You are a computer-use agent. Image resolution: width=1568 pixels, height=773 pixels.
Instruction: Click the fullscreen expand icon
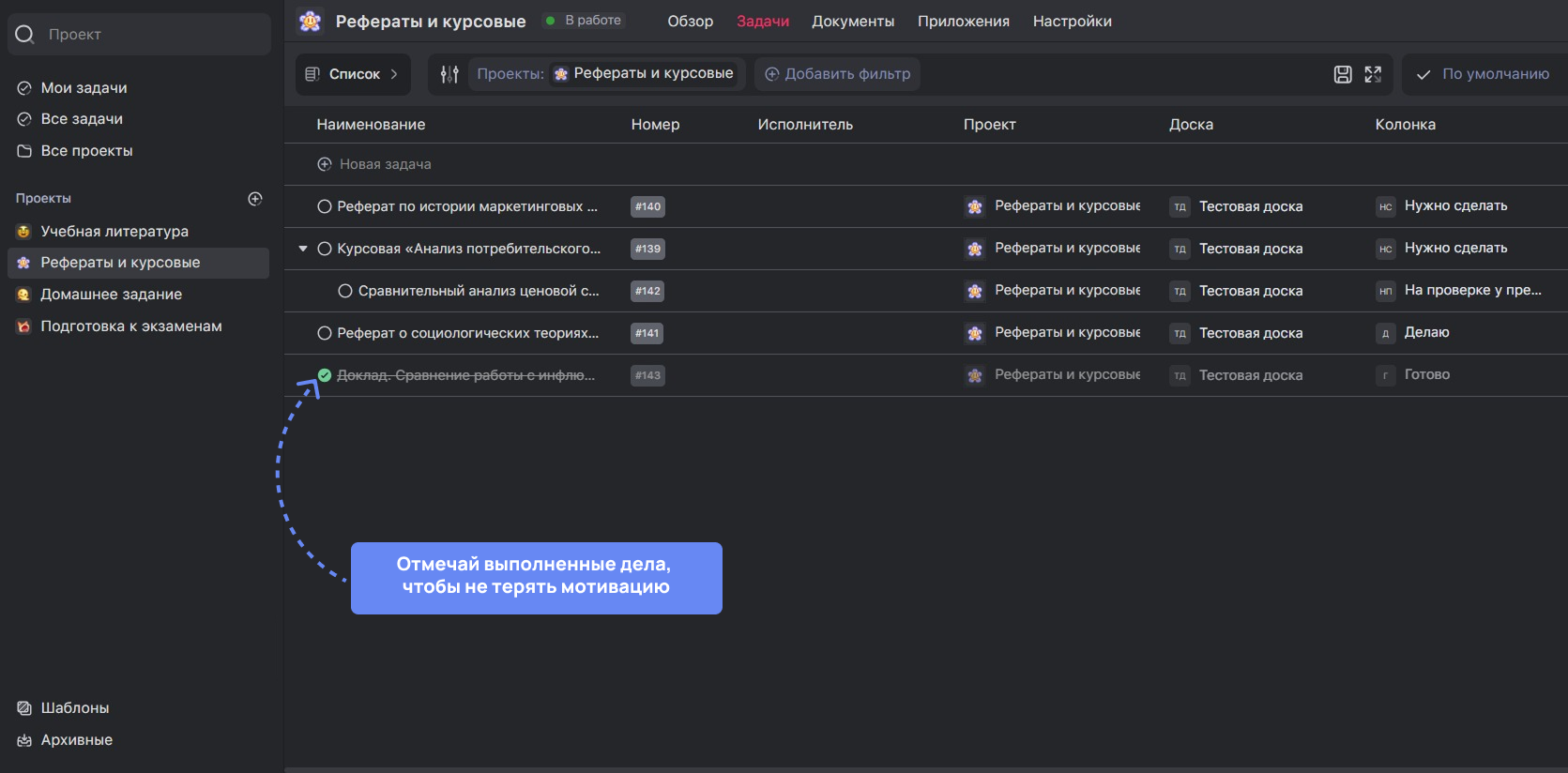pos(1373,74)
